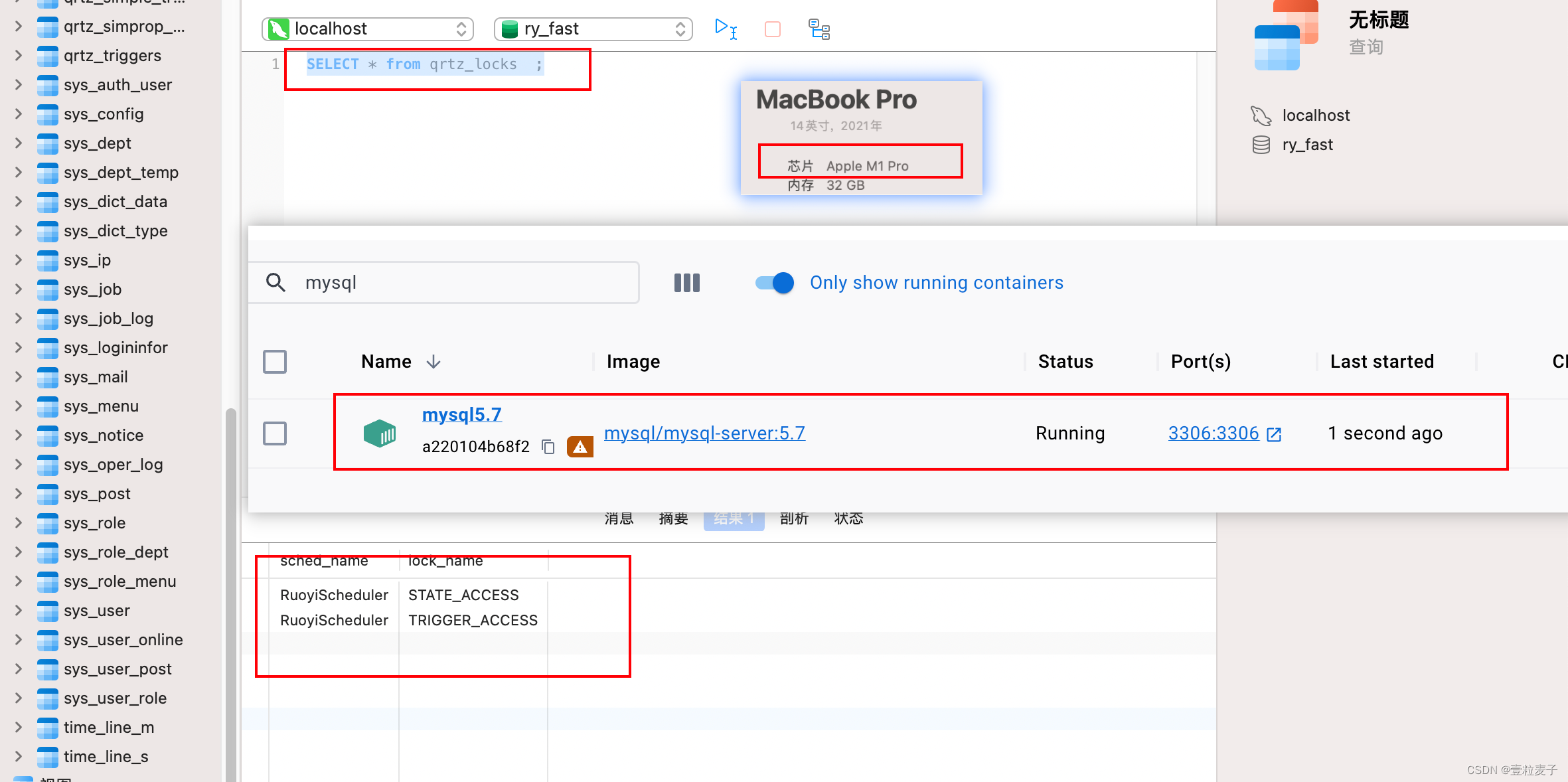Click the sys_config table icon
The image size is (1568, 782).
[48, 114]
